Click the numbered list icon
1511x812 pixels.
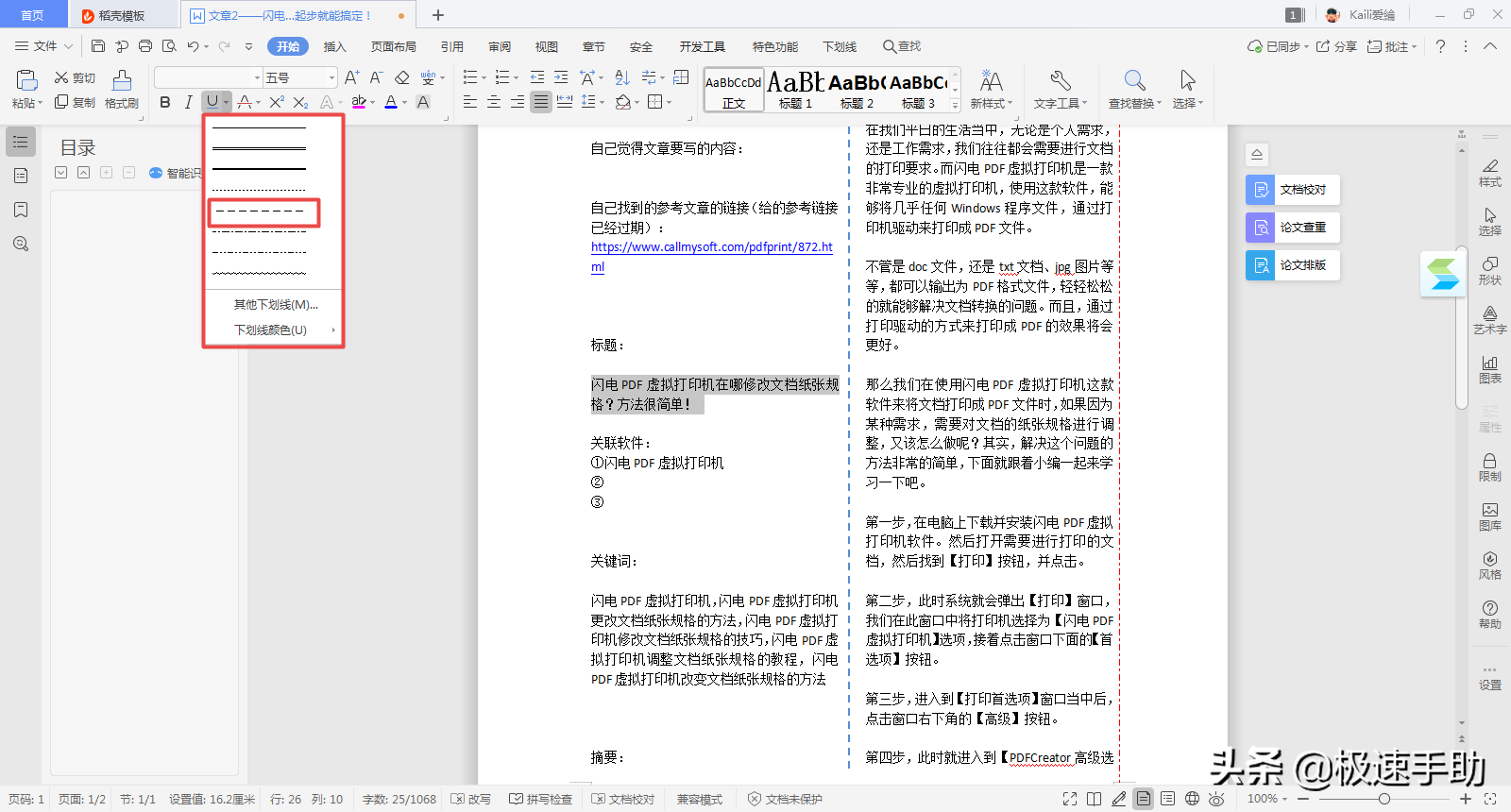coord(501,77)
